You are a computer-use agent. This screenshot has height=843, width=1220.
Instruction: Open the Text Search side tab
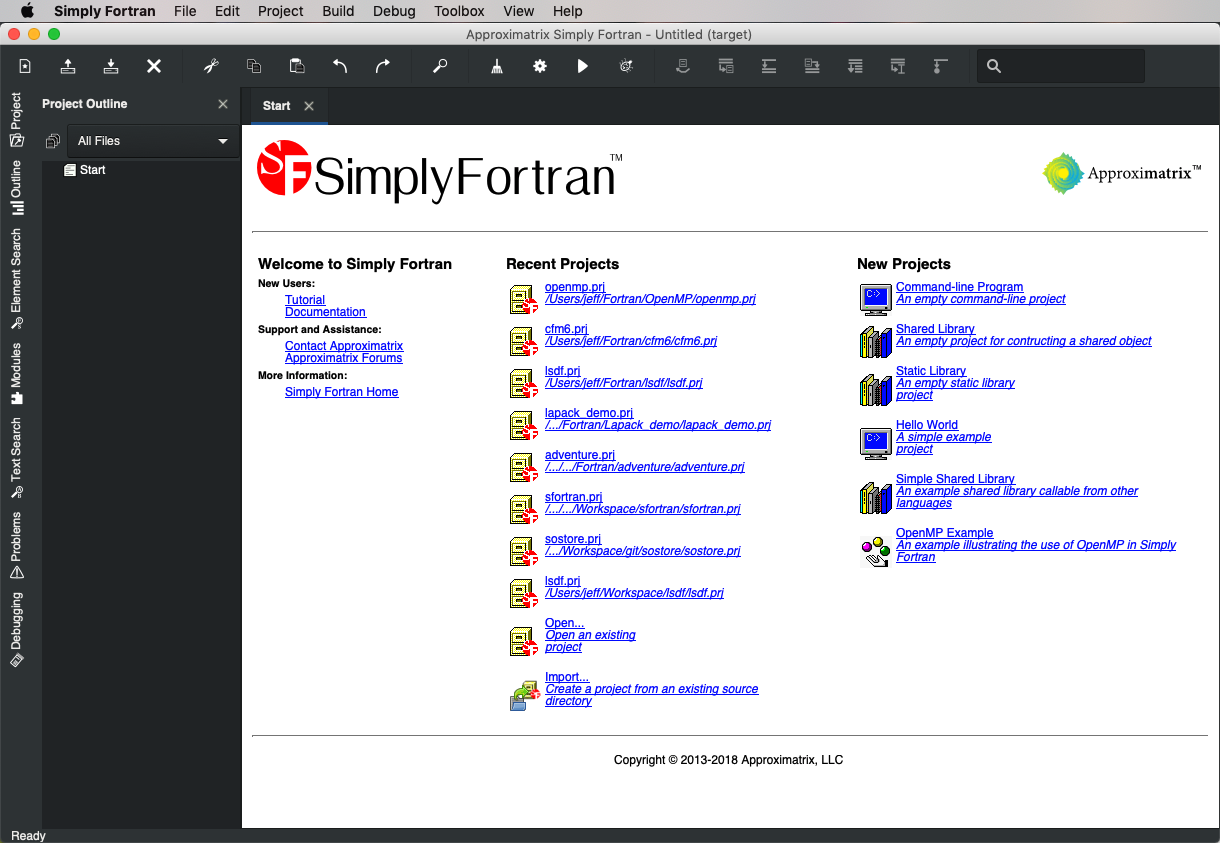click(16, 458)
